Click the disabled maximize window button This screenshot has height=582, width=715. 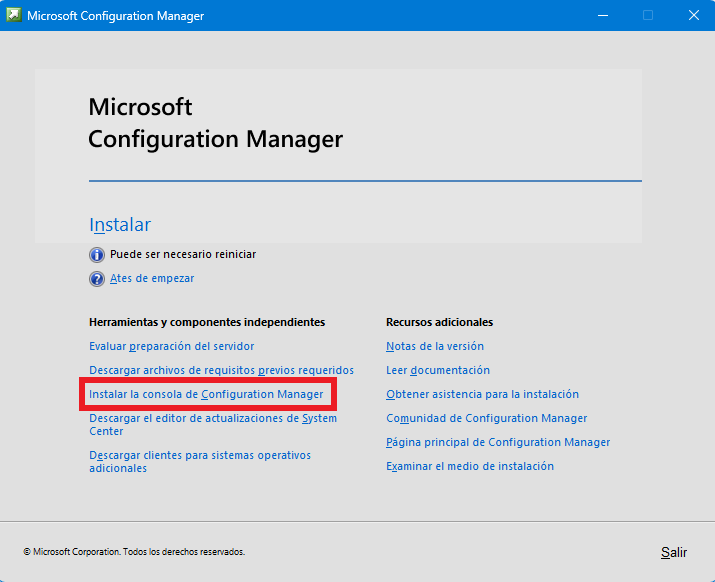648,16
